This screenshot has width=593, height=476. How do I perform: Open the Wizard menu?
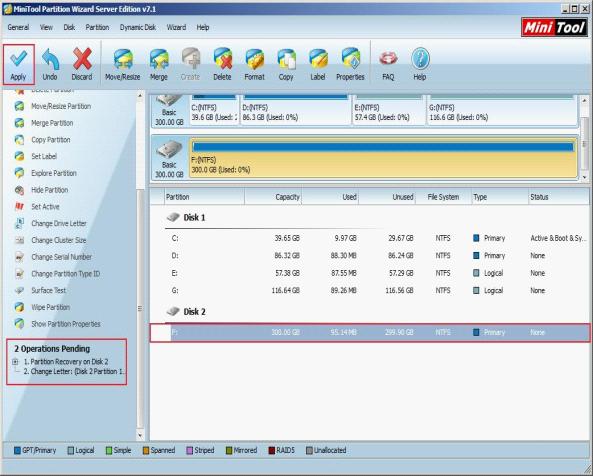click(x=176, y=27)
